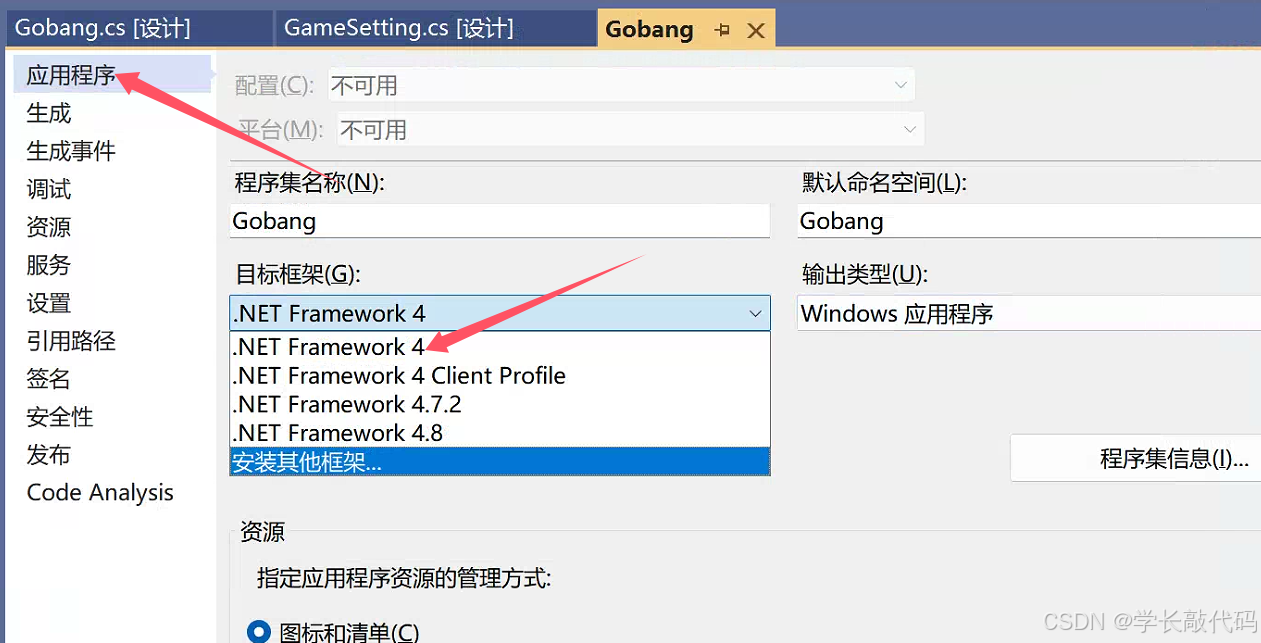Image resolution: width=1261 pixels, height=643 pixels.
Task: Open the 签名 (Signing) settings page
Action: pyautogui.click(x=47, y=379)
